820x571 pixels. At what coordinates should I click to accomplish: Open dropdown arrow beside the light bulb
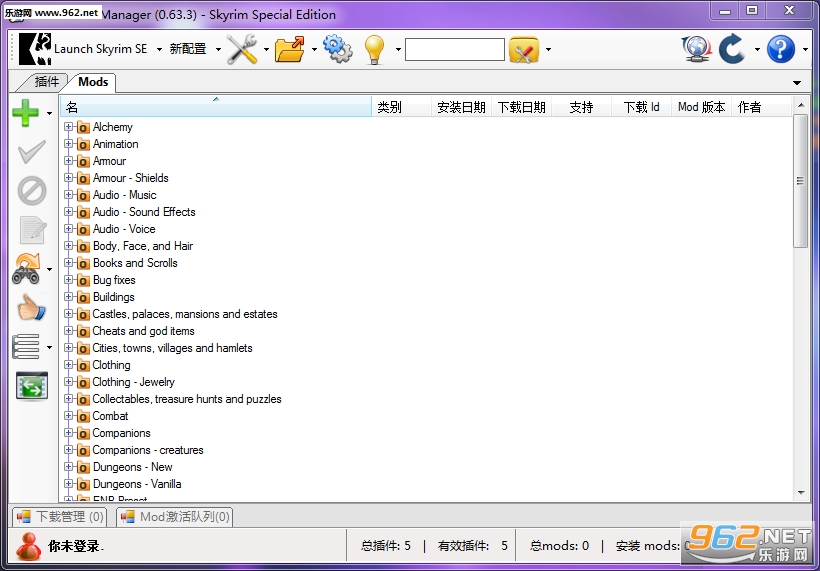[x=398, y=50]
